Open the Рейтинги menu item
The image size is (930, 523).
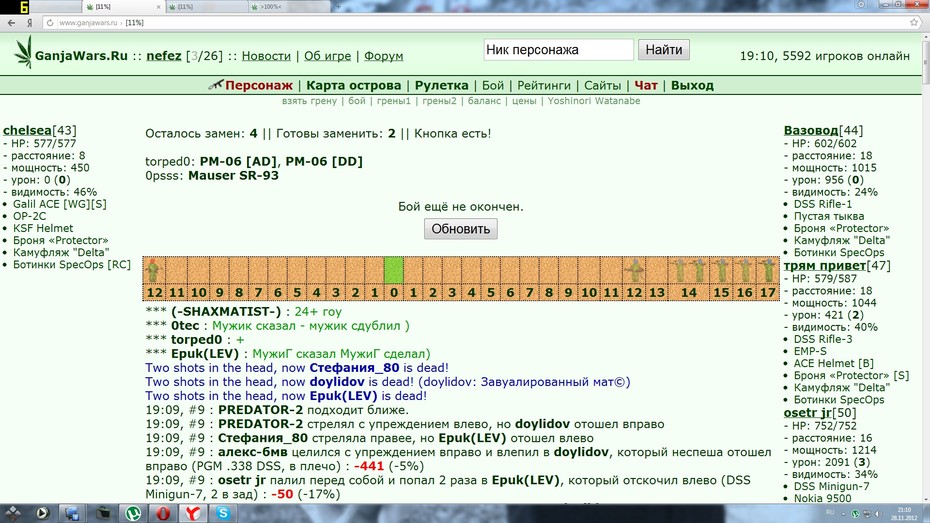click(x=544, y=85)
